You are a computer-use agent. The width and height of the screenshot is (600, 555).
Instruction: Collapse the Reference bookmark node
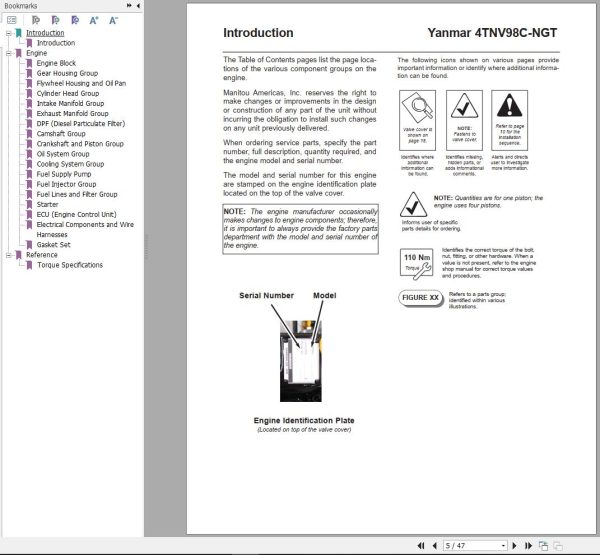tap(8, 255)
